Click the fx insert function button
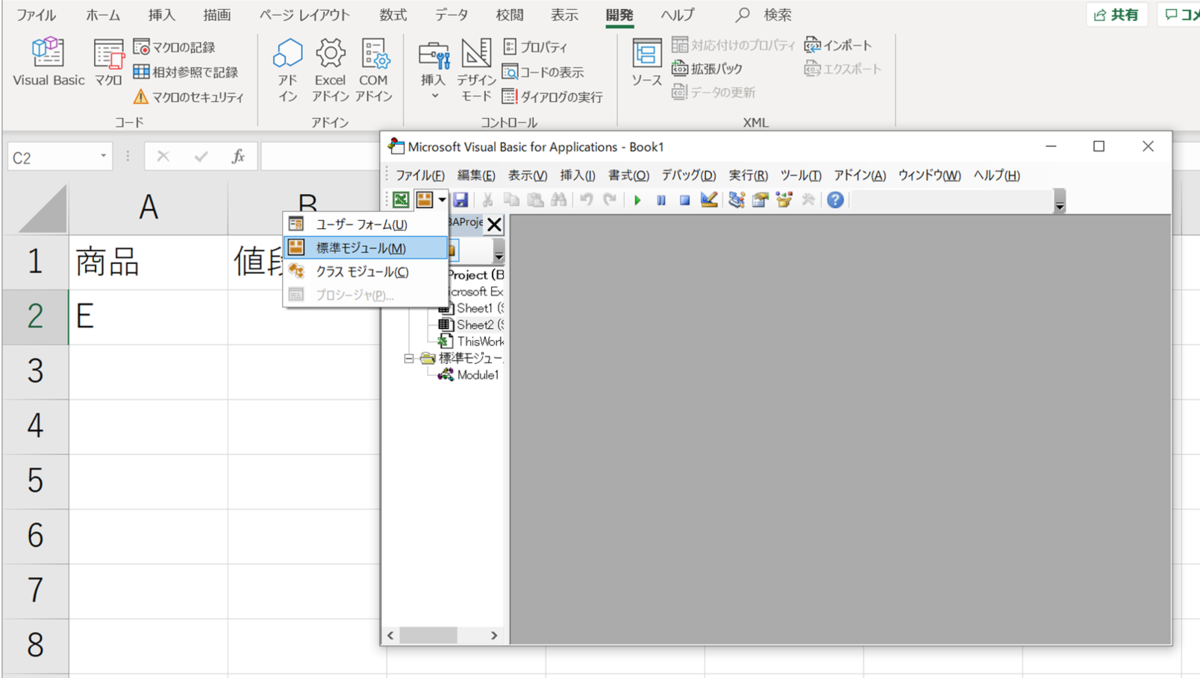 click(238, 157)
